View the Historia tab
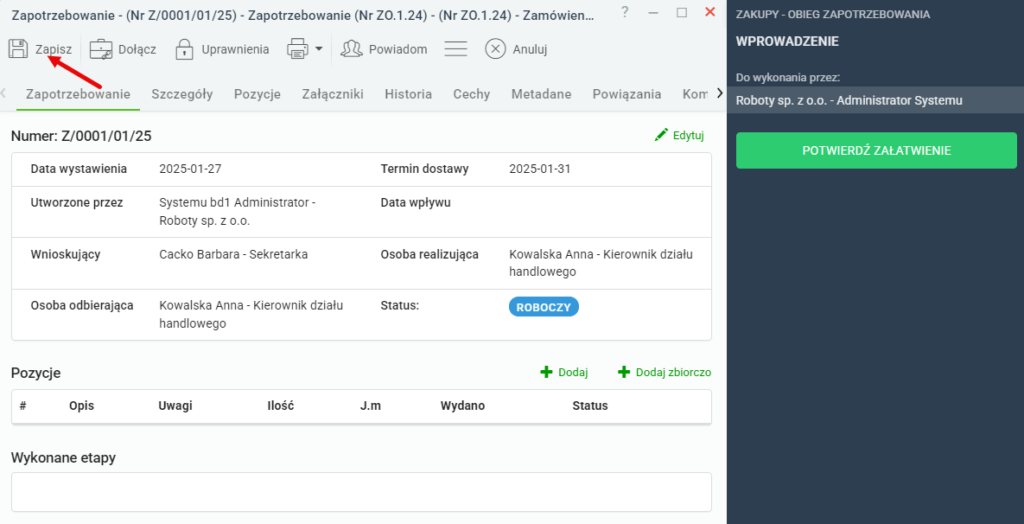This screenshot has height=524, width=1024. click(408, 94)
